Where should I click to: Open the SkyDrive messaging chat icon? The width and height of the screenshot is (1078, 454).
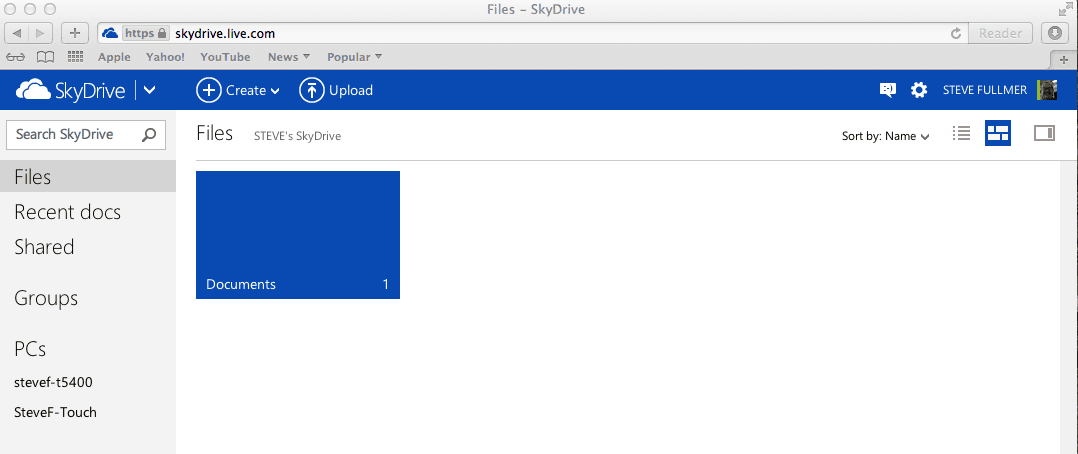888,90
